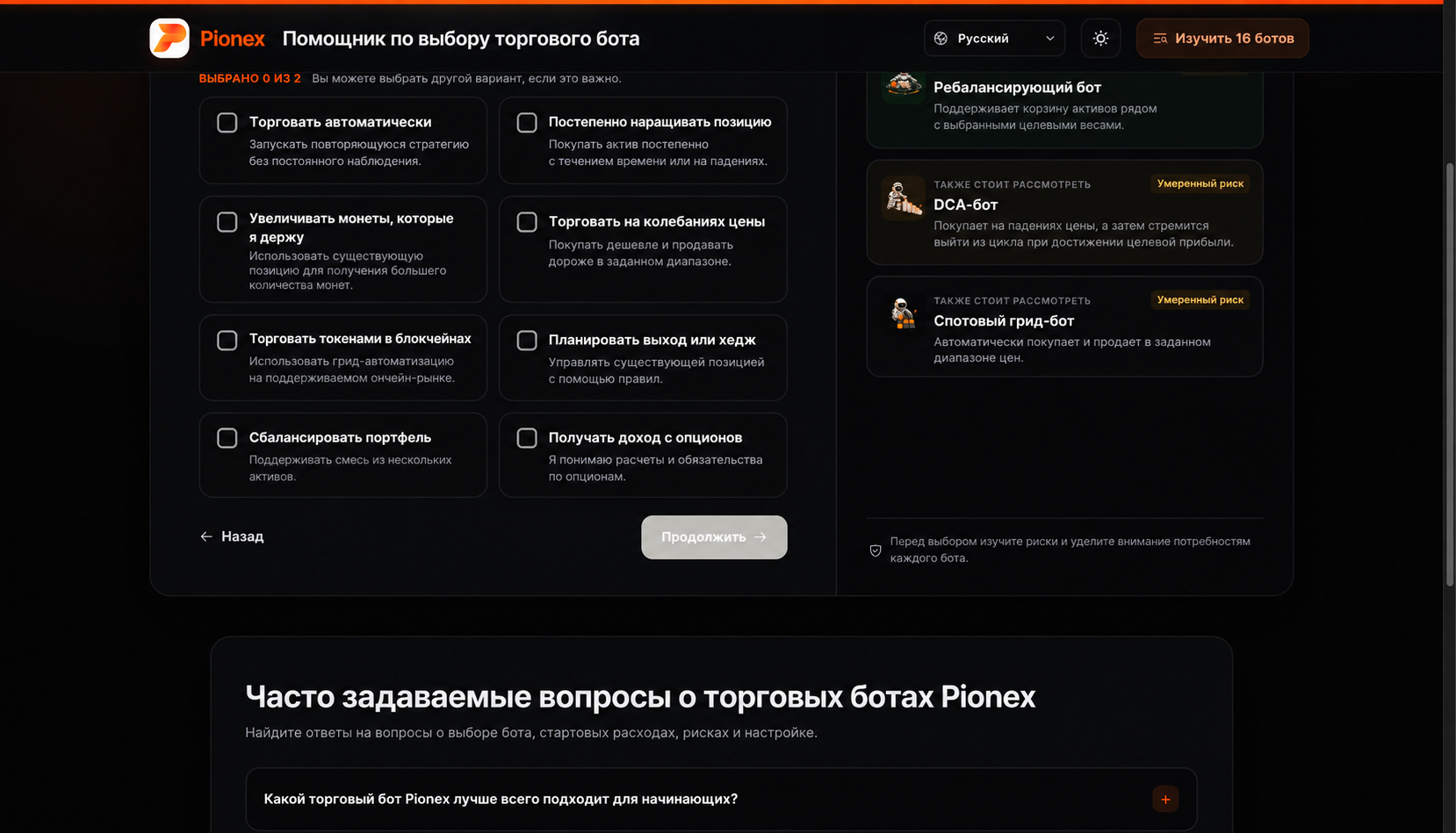Viewport: 1456px width, 833px height.
Task: Click the shield icon beside risk notice
Action: (x=875, y=550)
